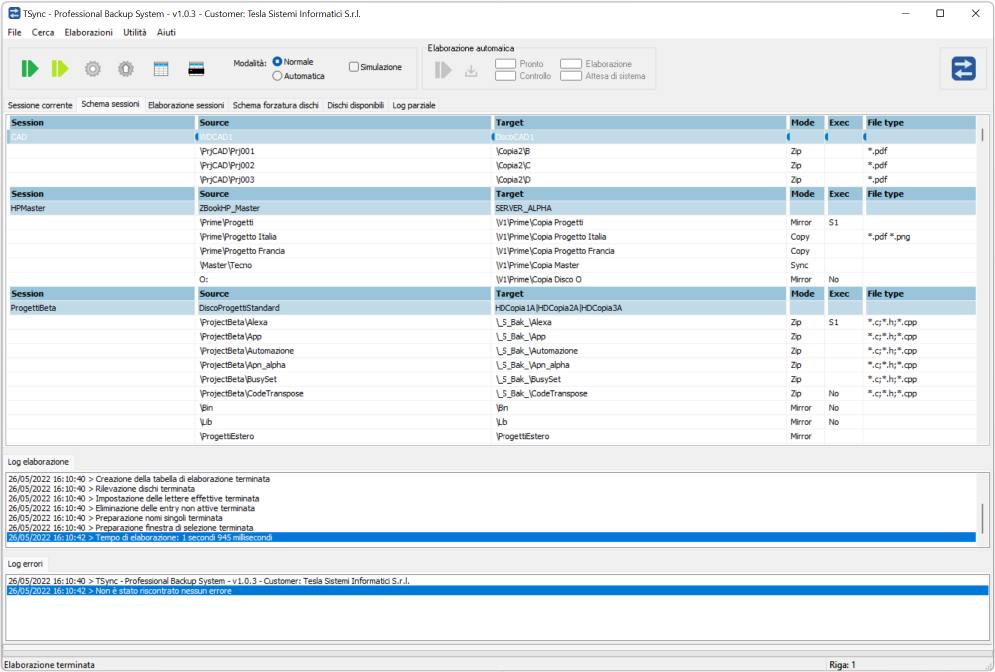Screen dimensions: 995x672
Task: Click target cell \_S_Bak_\Apn_alpha
Action: coord(640,365)
